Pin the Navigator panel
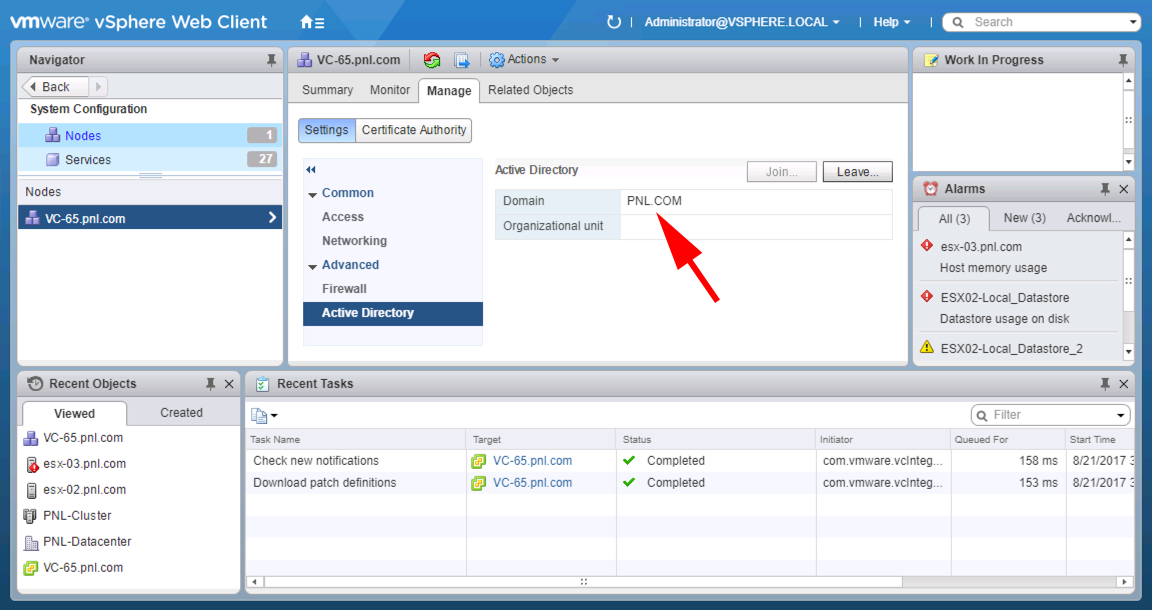The width and height of the screenshot is (1152, 610). click(x=271, y=60)
